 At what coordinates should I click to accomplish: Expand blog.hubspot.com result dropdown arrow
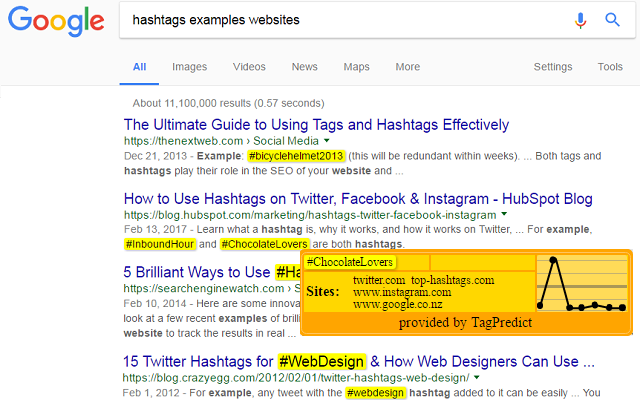tap(504, 214)
